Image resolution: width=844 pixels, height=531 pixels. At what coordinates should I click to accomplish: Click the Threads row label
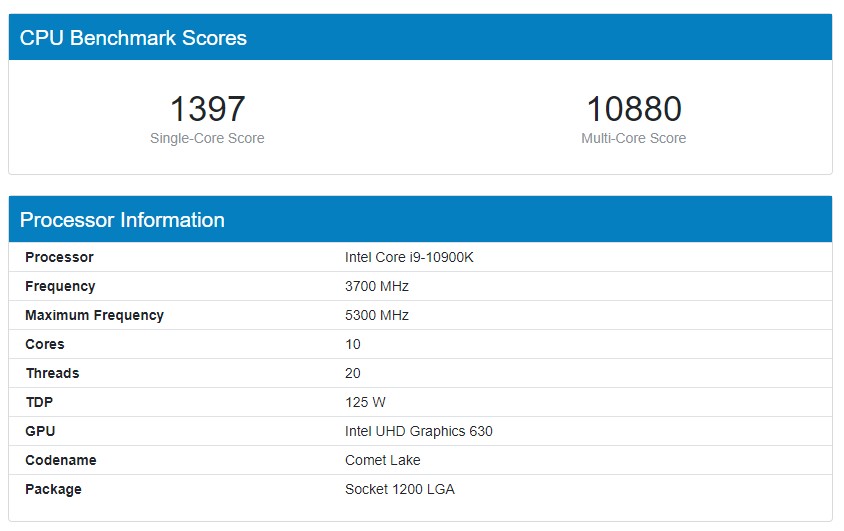click(52, 373)
